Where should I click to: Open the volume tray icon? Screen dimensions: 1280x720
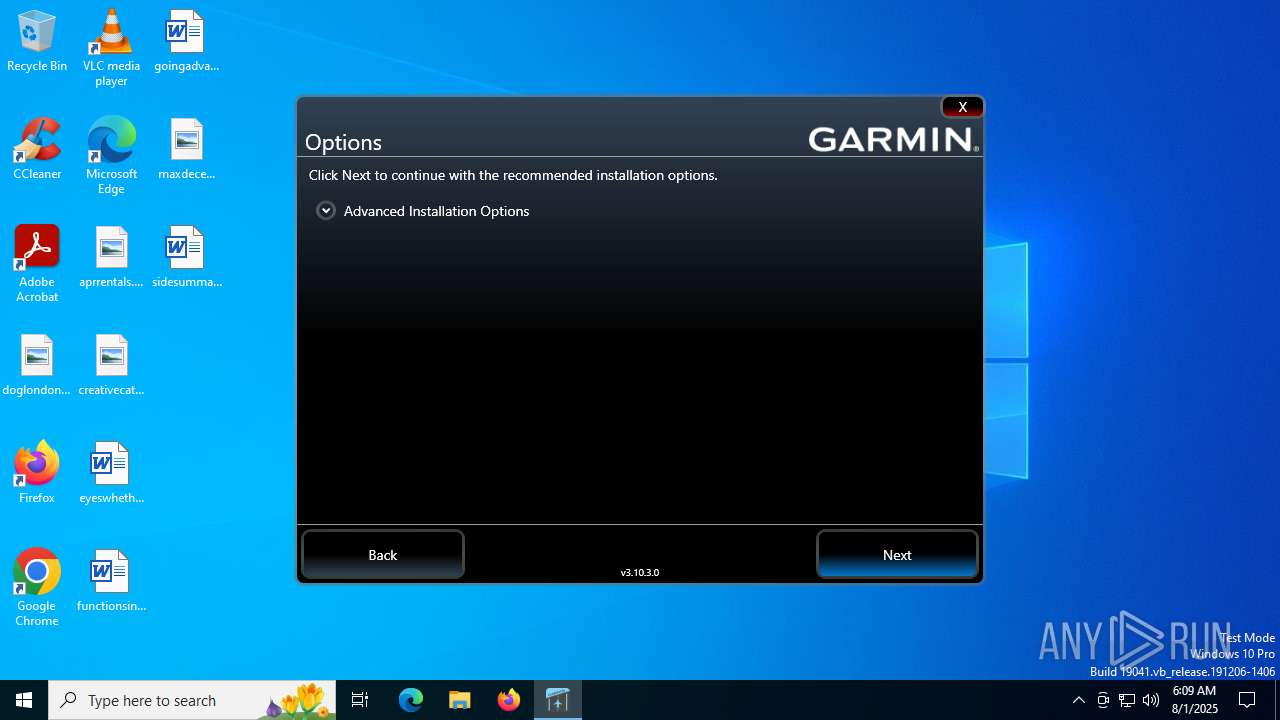tap(1151, 700)
